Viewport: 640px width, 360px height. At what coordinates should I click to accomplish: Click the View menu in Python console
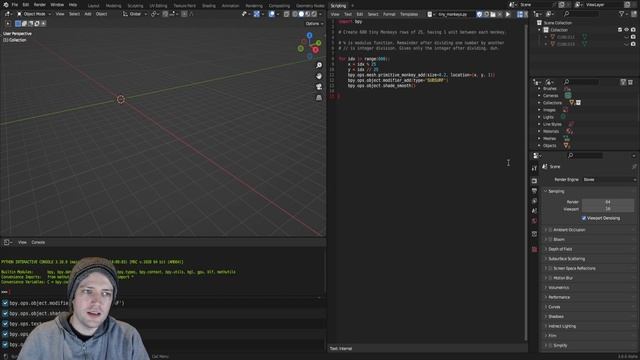[x=22, y=242]
